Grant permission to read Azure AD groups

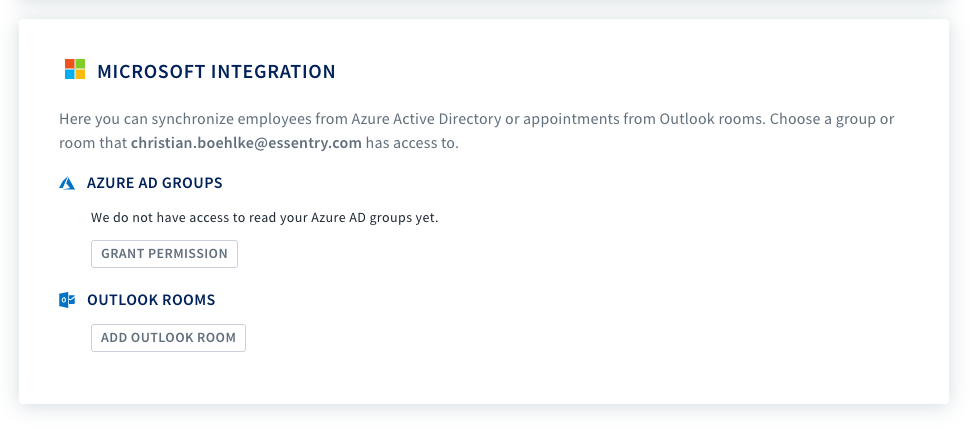tap(165, 254)
